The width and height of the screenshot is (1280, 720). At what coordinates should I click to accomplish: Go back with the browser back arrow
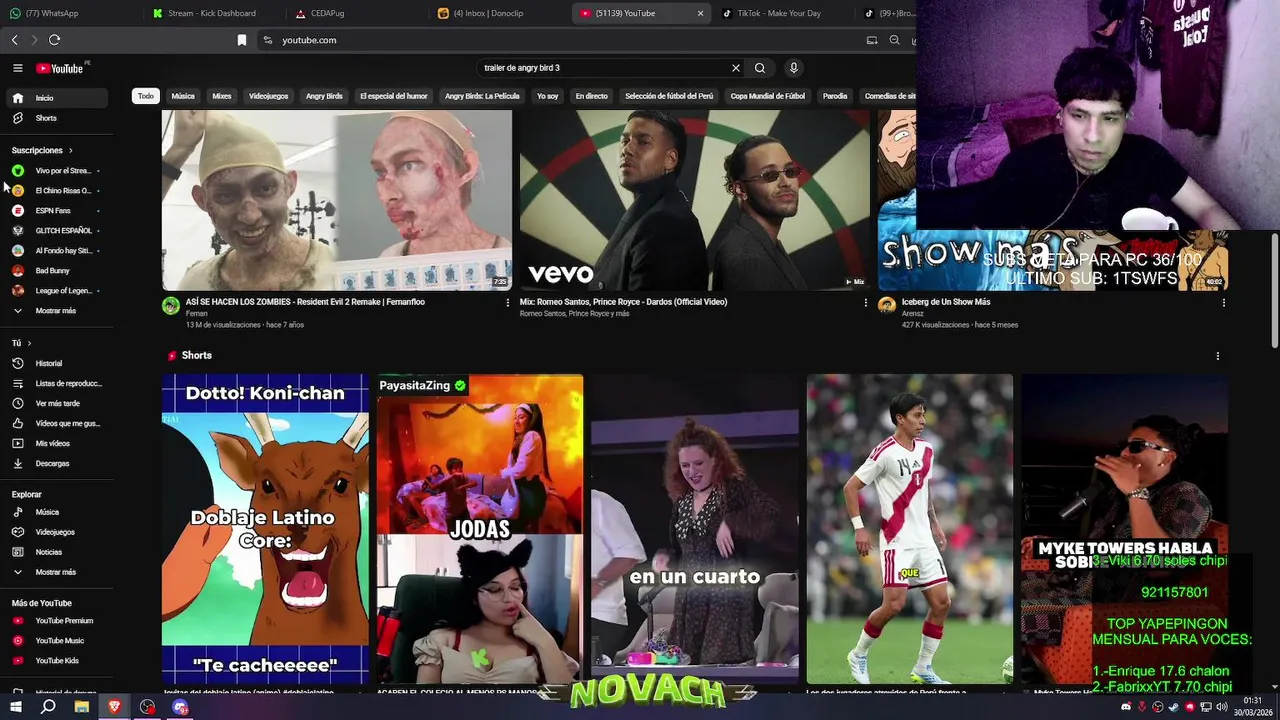(x=15, y=40)
